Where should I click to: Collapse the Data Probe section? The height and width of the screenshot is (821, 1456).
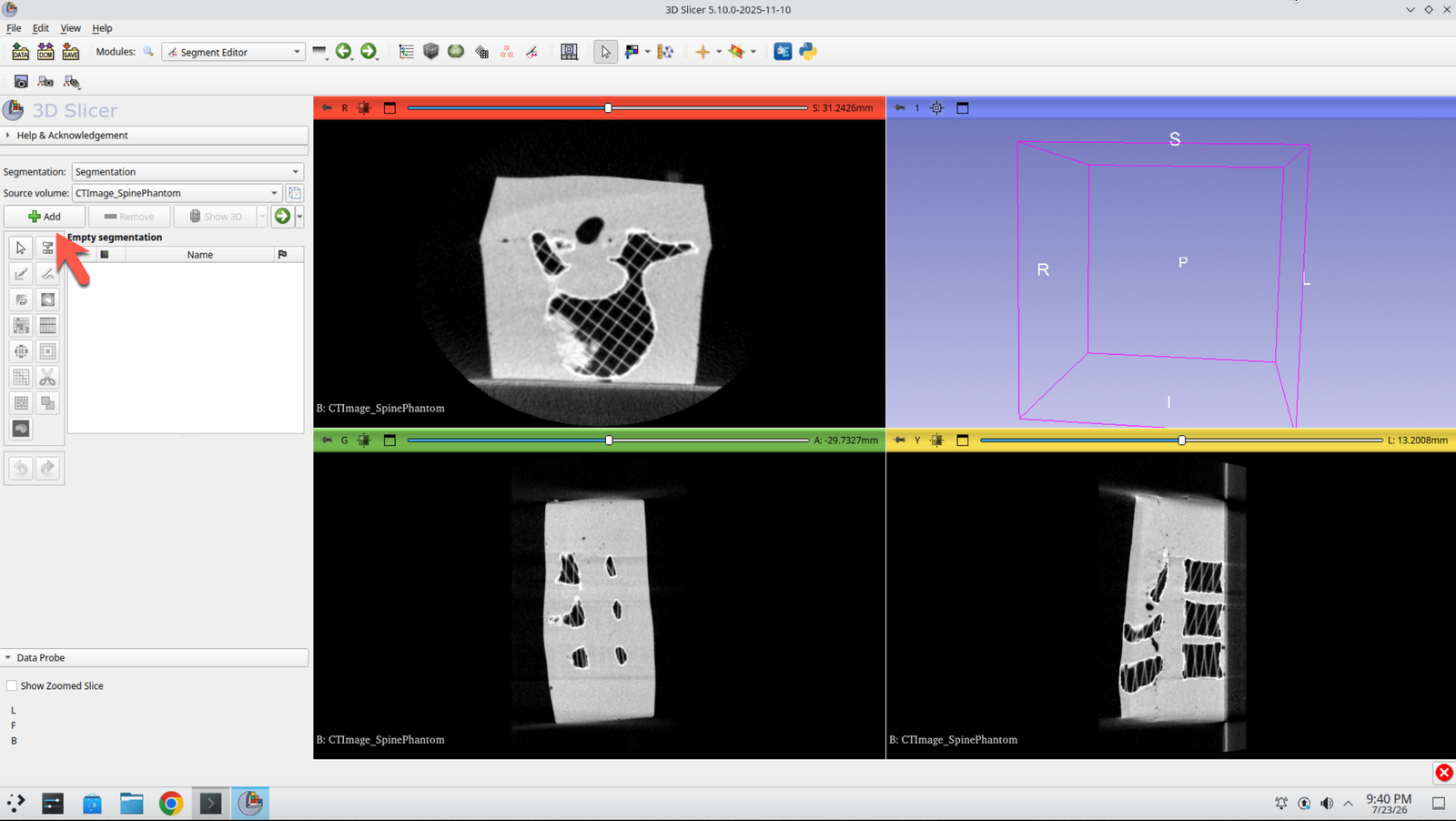coord(155,657)
